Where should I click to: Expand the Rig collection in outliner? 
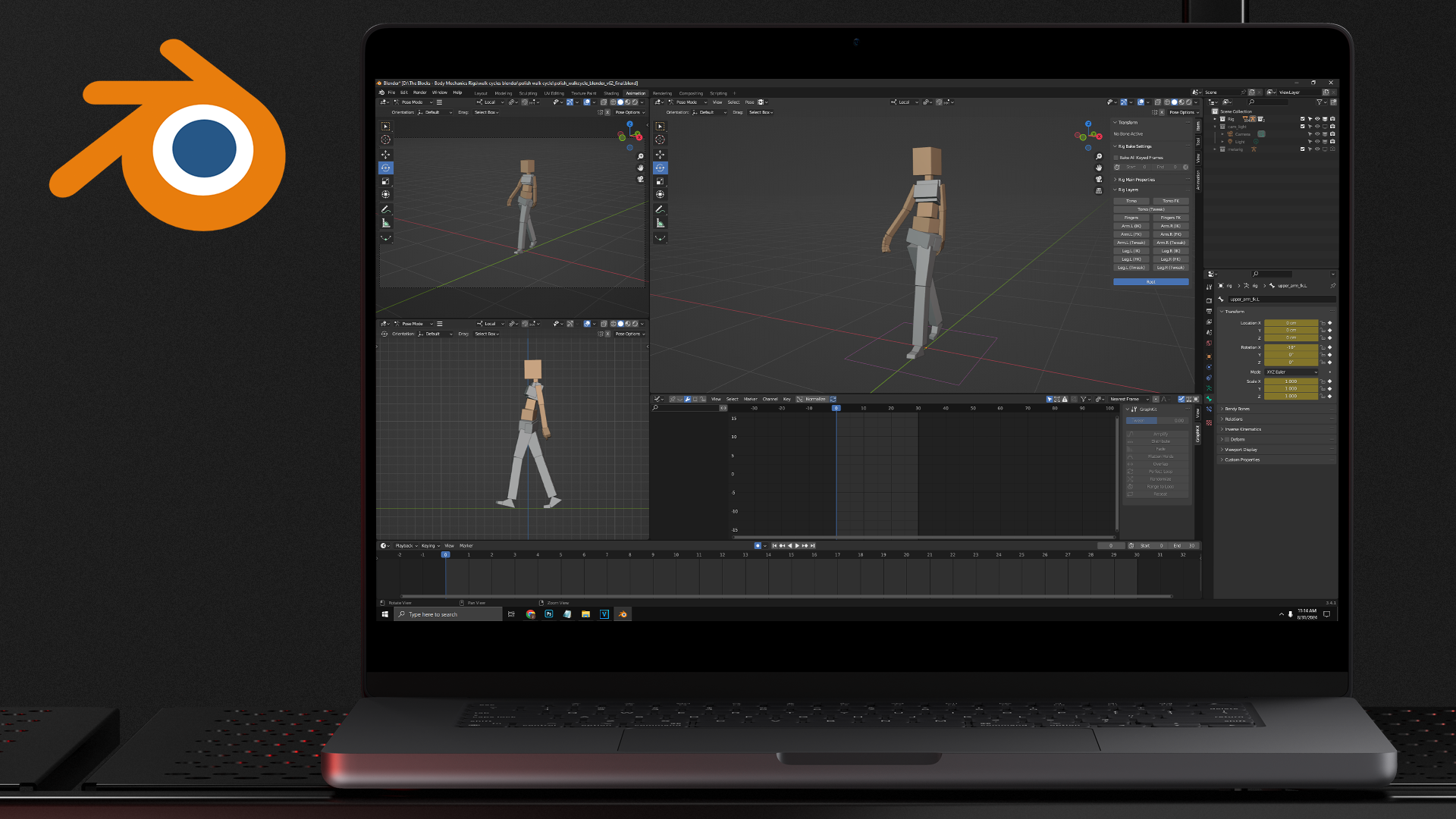(x=1215, y=119)
